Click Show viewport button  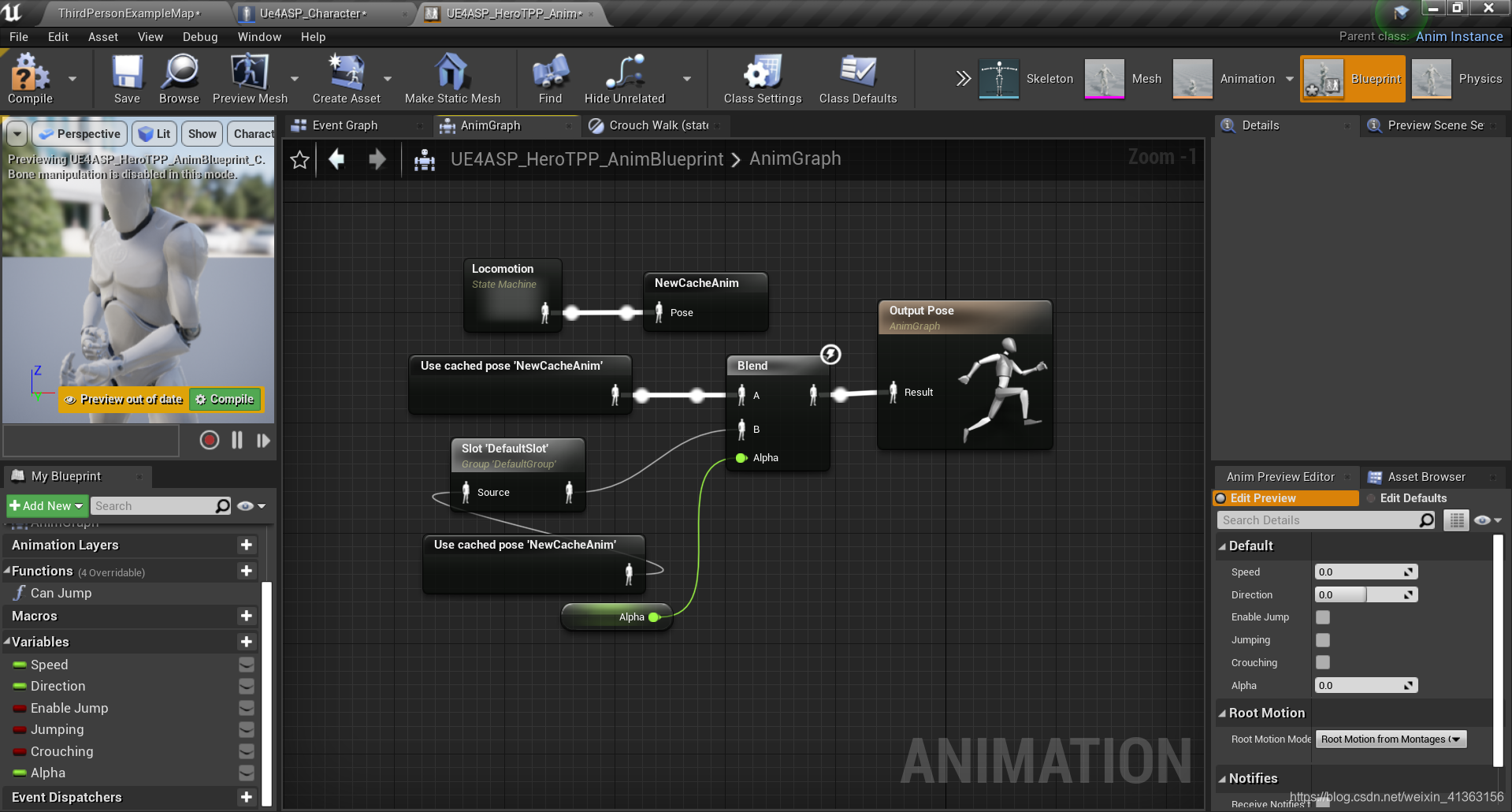pos(202,134)
